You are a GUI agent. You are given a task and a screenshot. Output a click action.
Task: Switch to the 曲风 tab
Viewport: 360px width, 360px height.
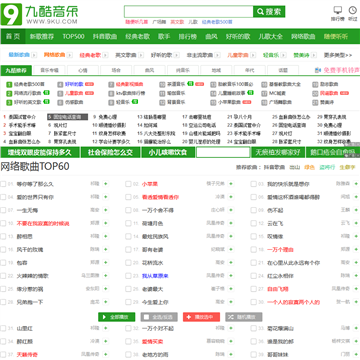click(149, 70)
